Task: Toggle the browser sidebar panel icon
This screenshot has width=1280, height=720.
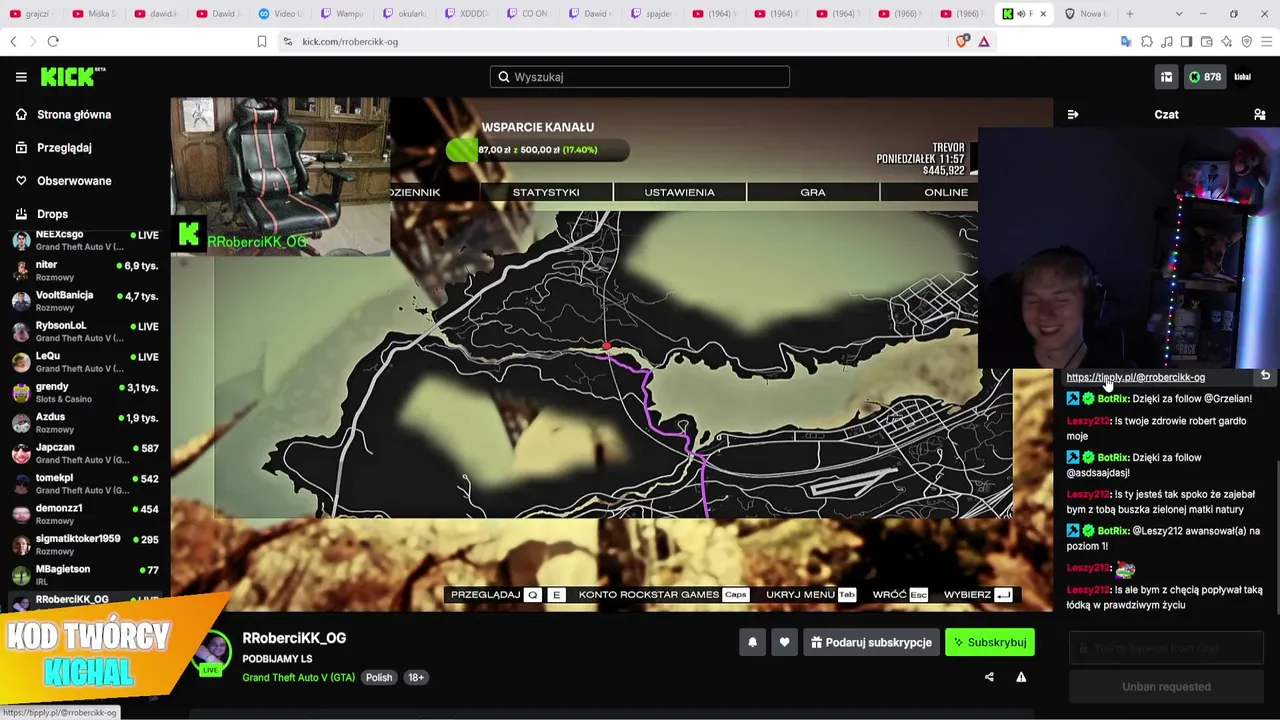Action: (x=1186, y=41)
